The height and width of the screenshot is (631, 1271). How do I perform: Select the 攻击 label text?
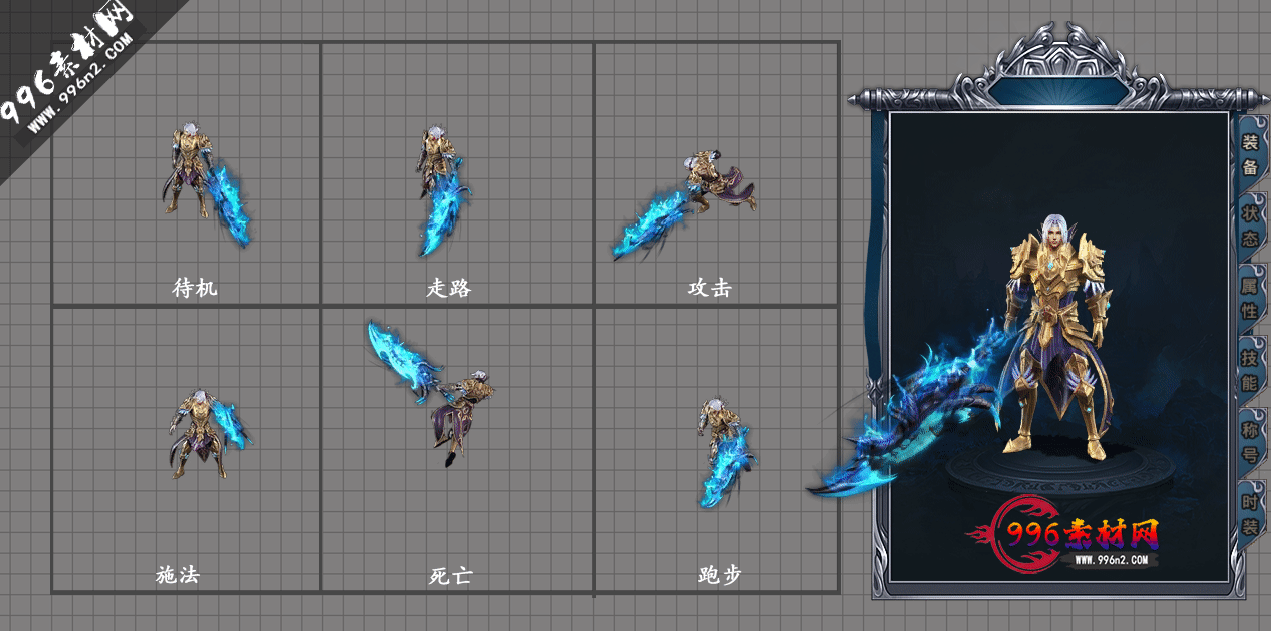click(x=710, y=288)
